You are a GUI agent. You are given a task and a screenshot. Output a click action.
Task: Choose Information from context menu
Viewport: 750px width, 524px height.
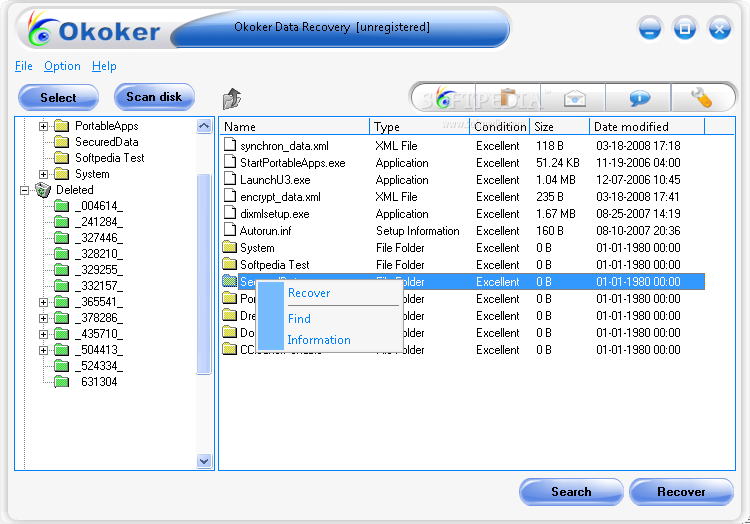(x=319, y=340)
